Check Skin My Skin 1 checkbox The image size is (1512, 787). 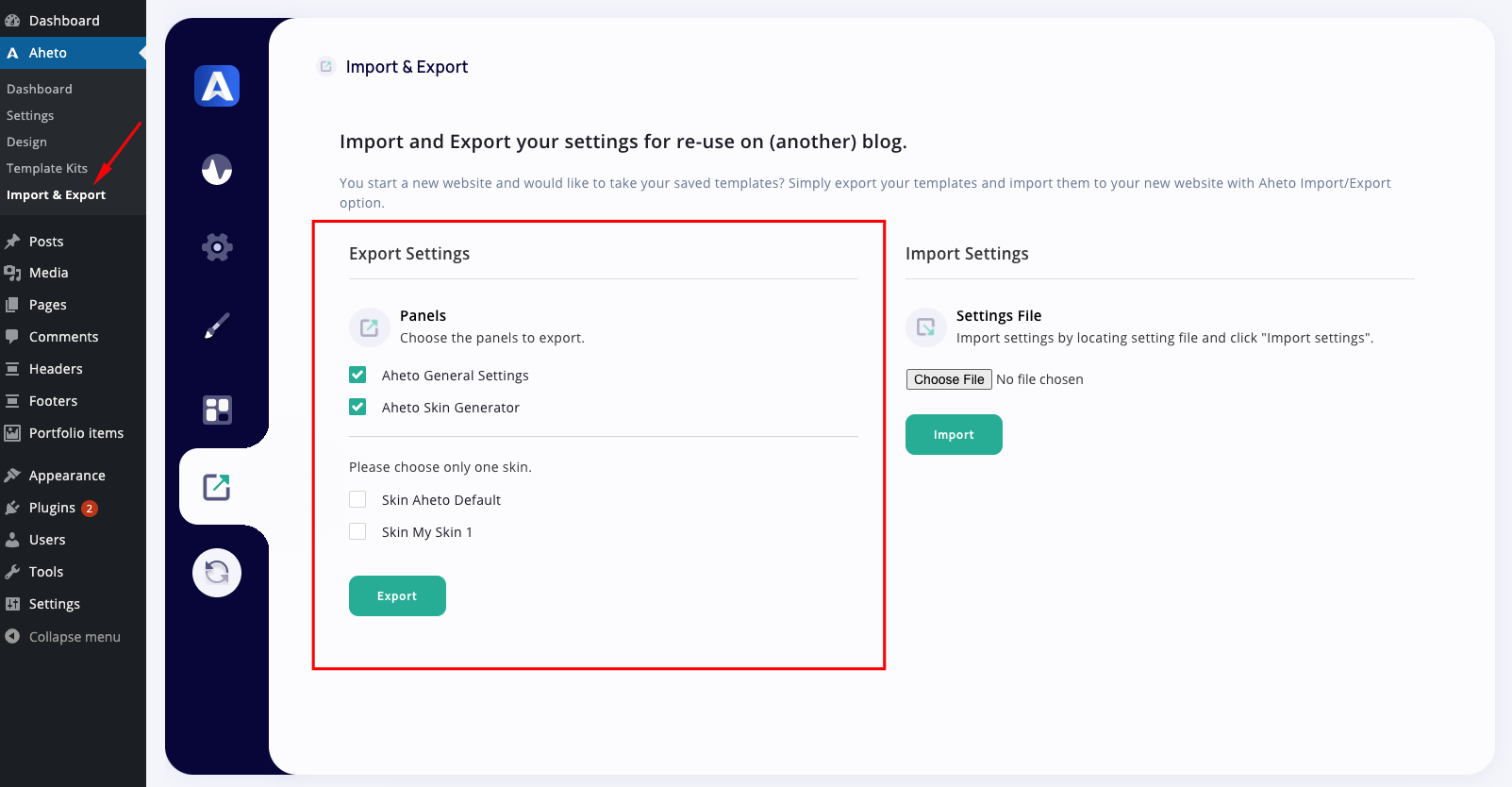coord(357,531)
